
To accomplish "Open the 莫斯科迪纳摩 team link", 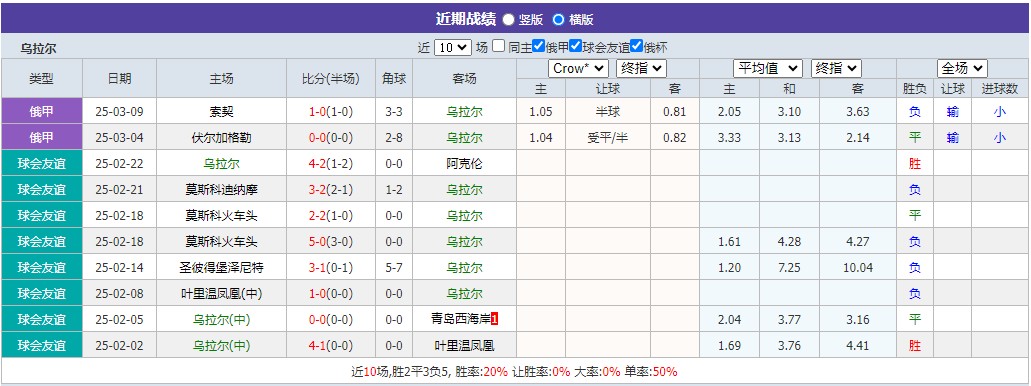I will (221, 189).
